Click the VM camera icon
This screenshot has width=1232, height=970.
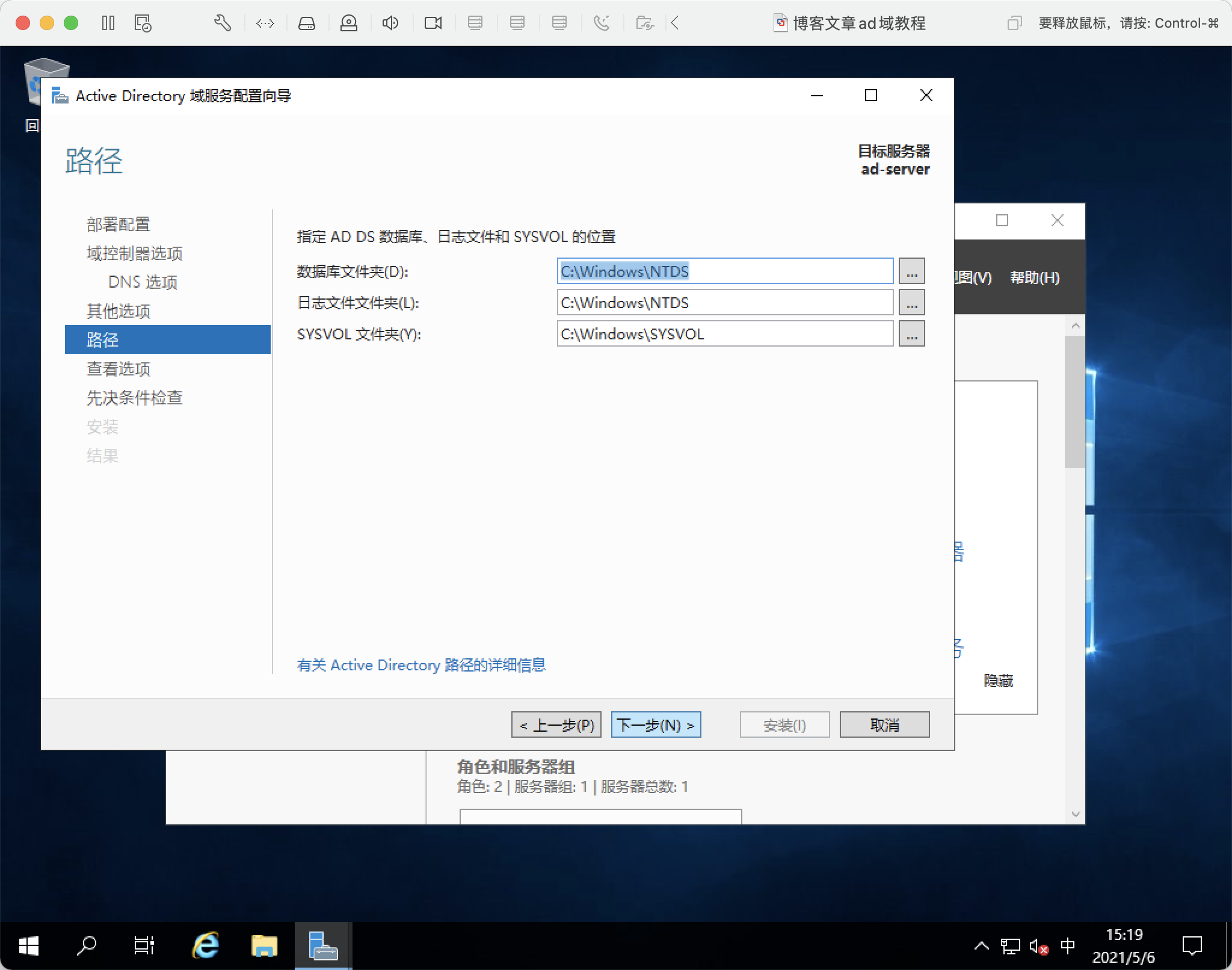(x=433, y=23)
